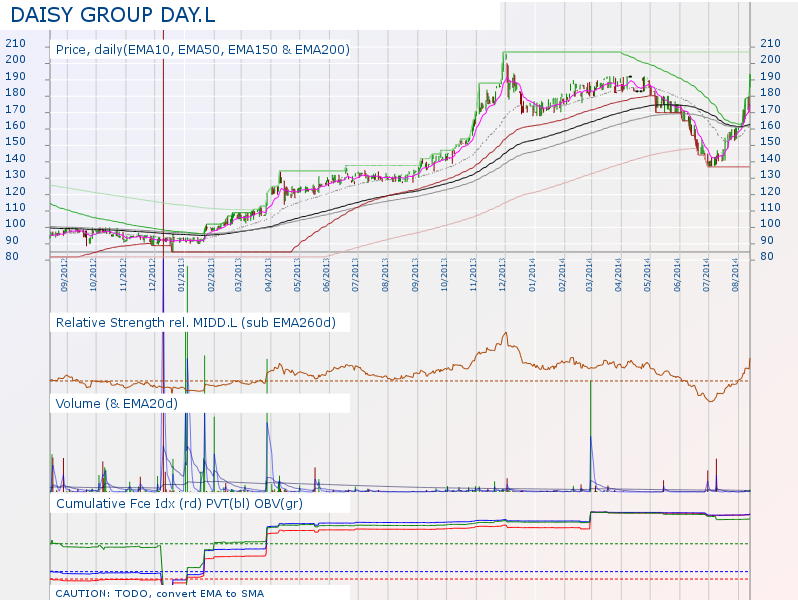
Task: Click the 210 value on left price axis
Action: [15, 43]
